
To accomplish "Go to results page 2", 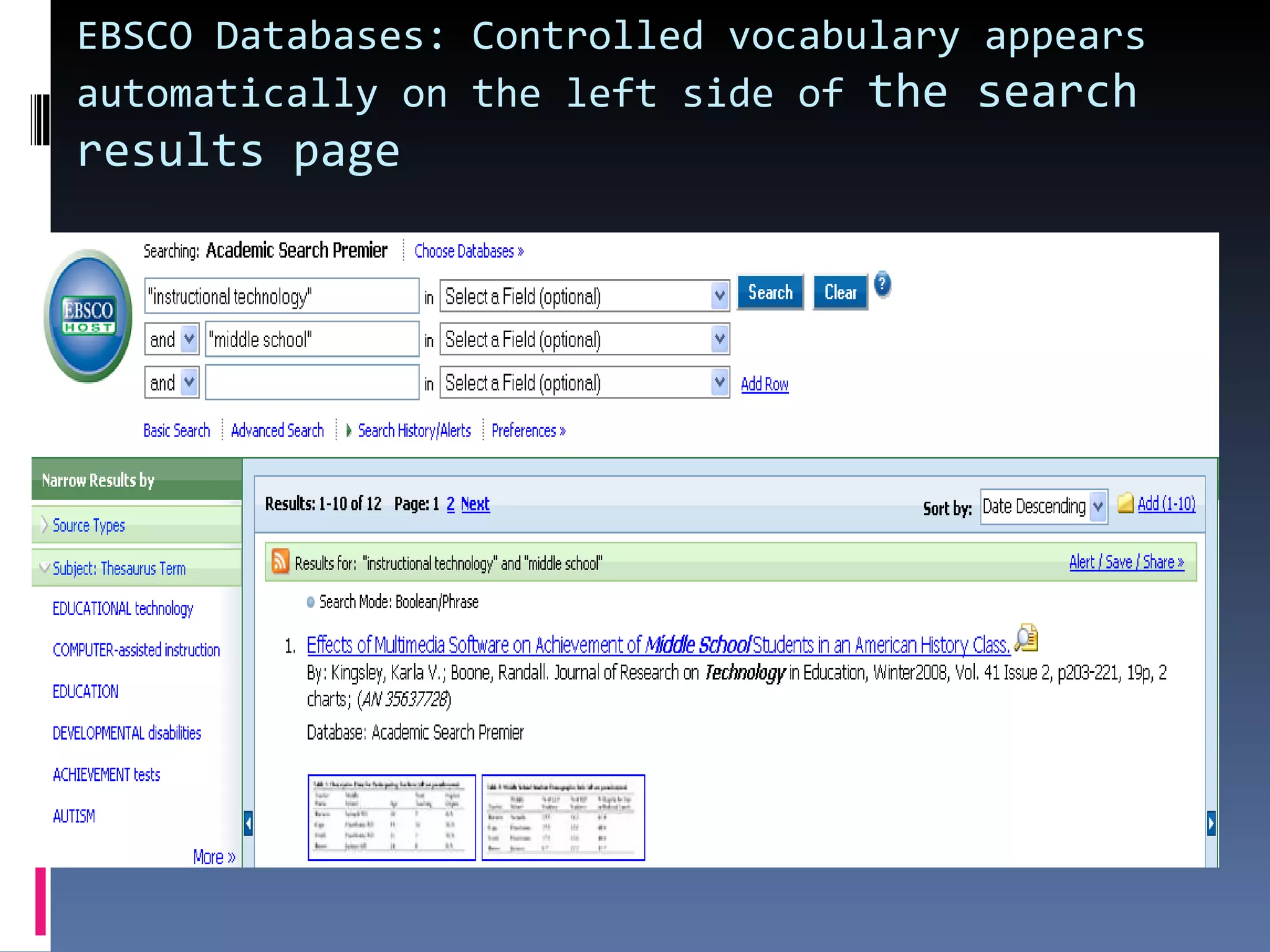I will (x=451, y=505).
